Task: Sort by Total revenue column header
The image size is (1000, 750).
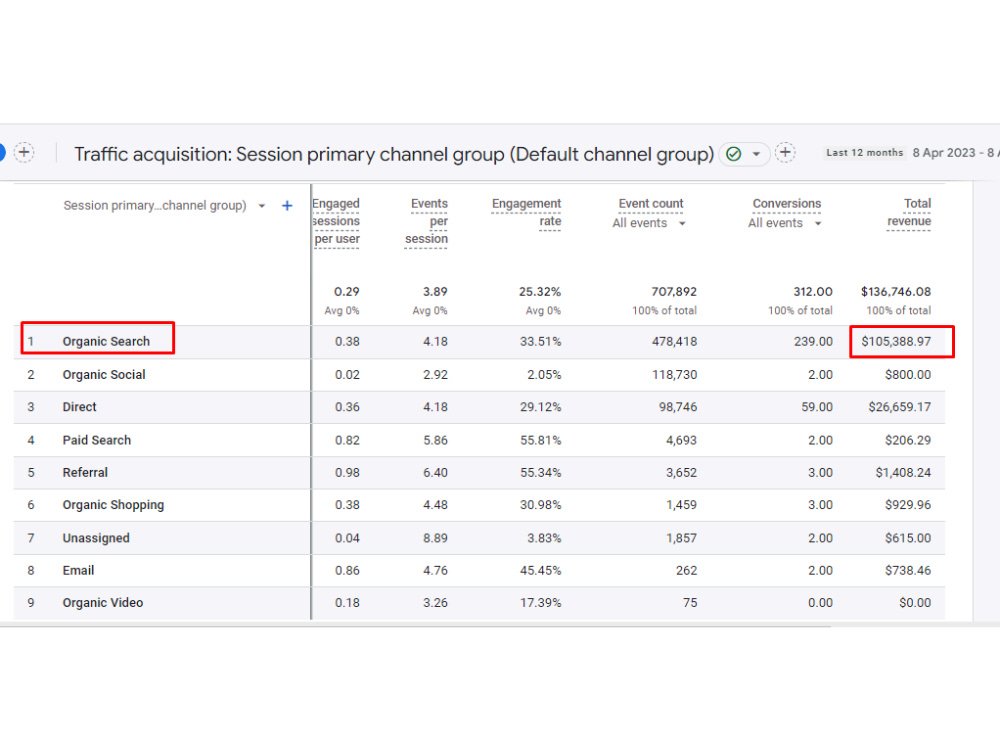Action: (909, 212)
